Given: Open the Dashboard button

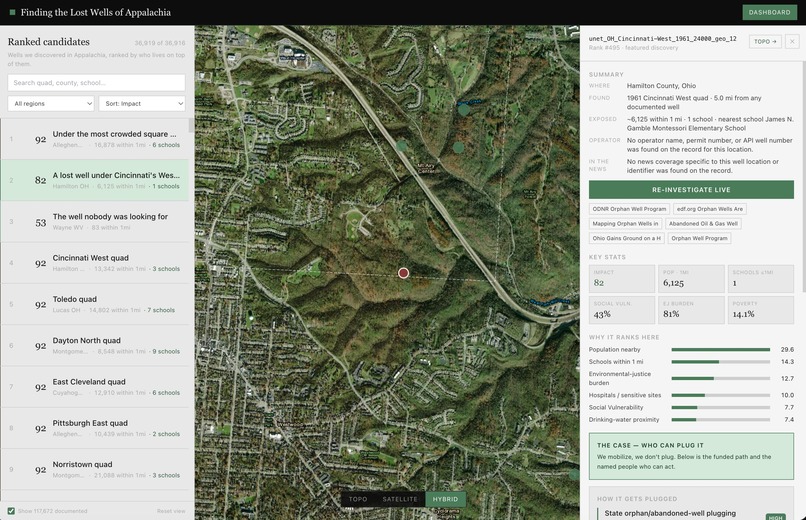Looking at the screenshot, I should tap(769, 12).
